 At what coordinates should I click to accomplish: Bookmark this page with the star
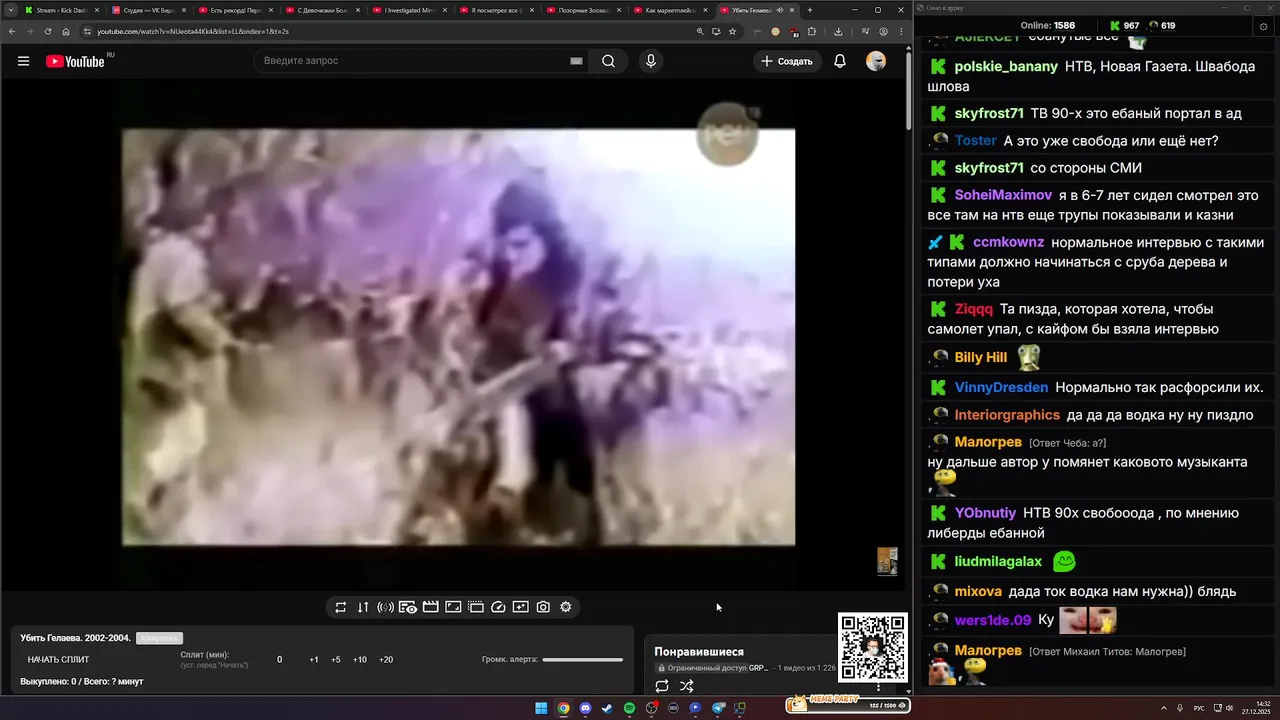tap(732, 31)
